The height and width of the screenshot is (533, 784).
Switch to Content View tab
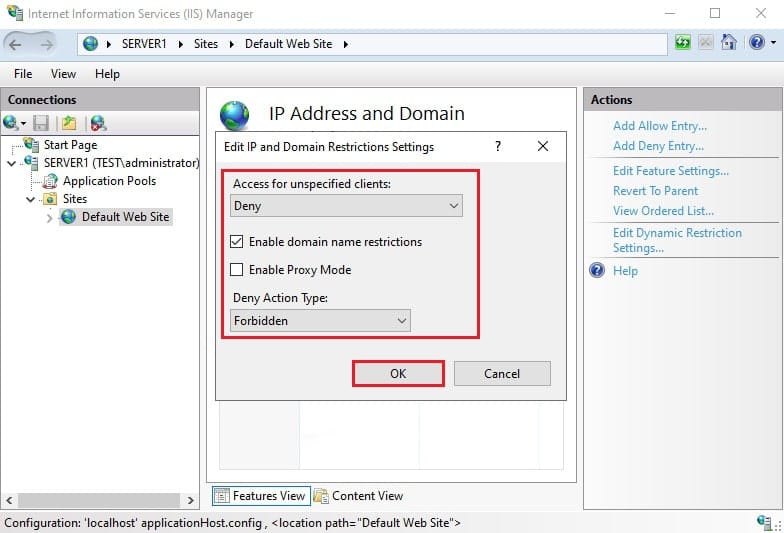(x=358, y=496)
